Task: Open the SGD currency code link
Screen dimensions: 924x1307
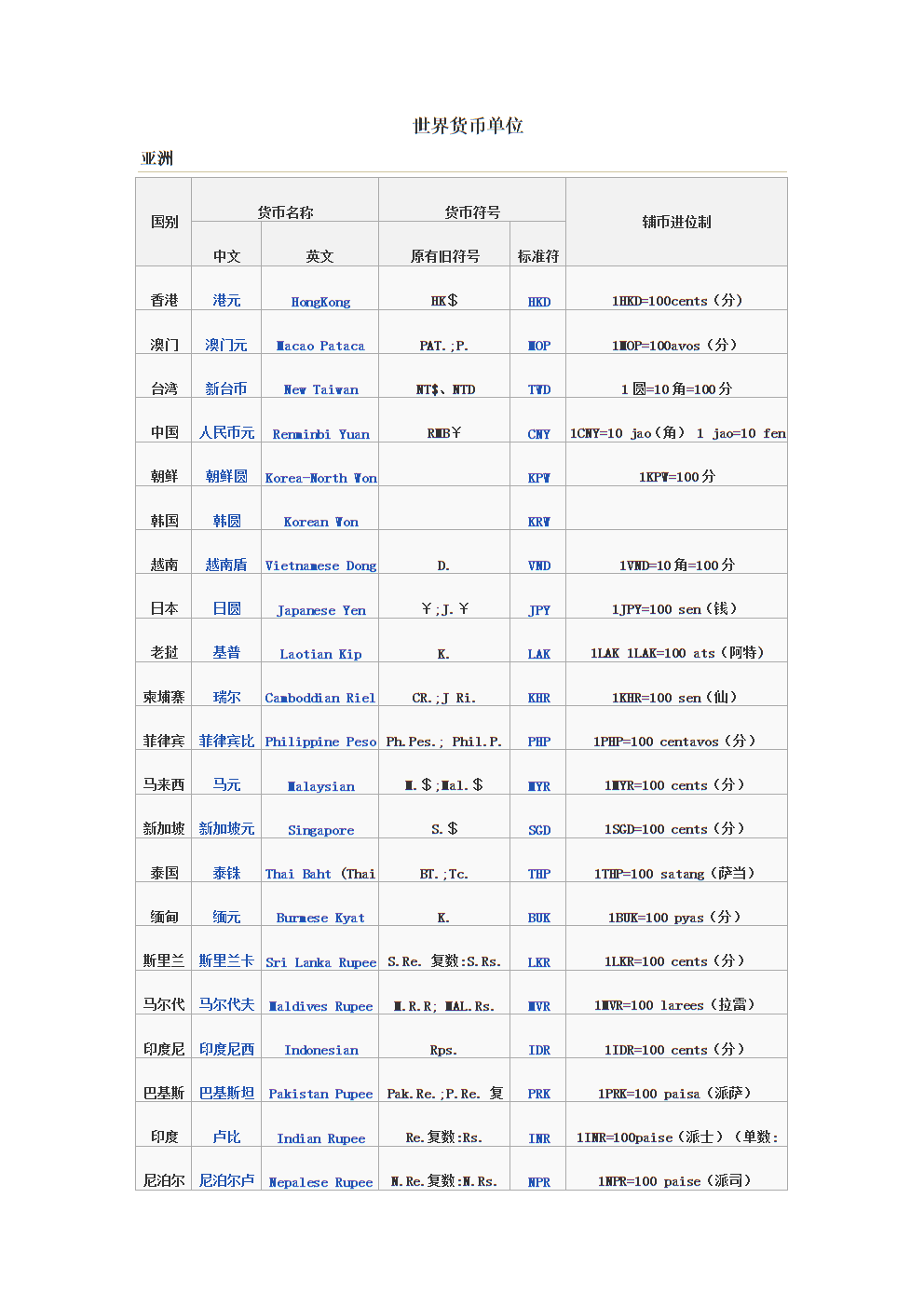Action: [x=538, y=830]
